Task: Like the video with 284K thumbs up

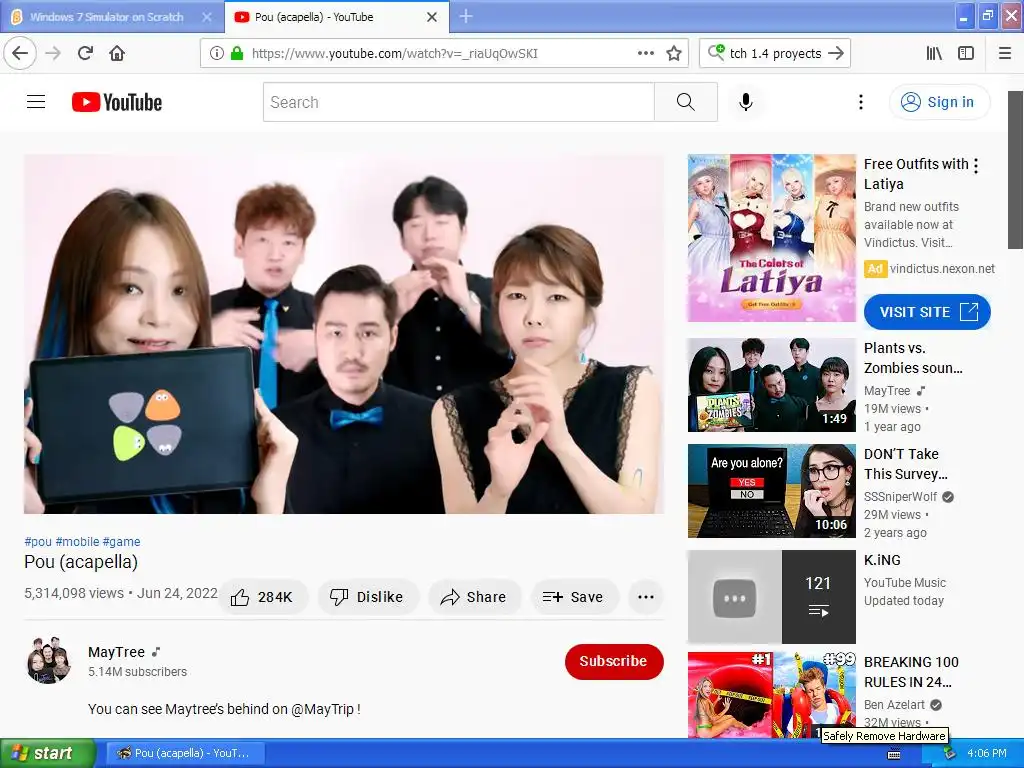Action: [263, 597]
